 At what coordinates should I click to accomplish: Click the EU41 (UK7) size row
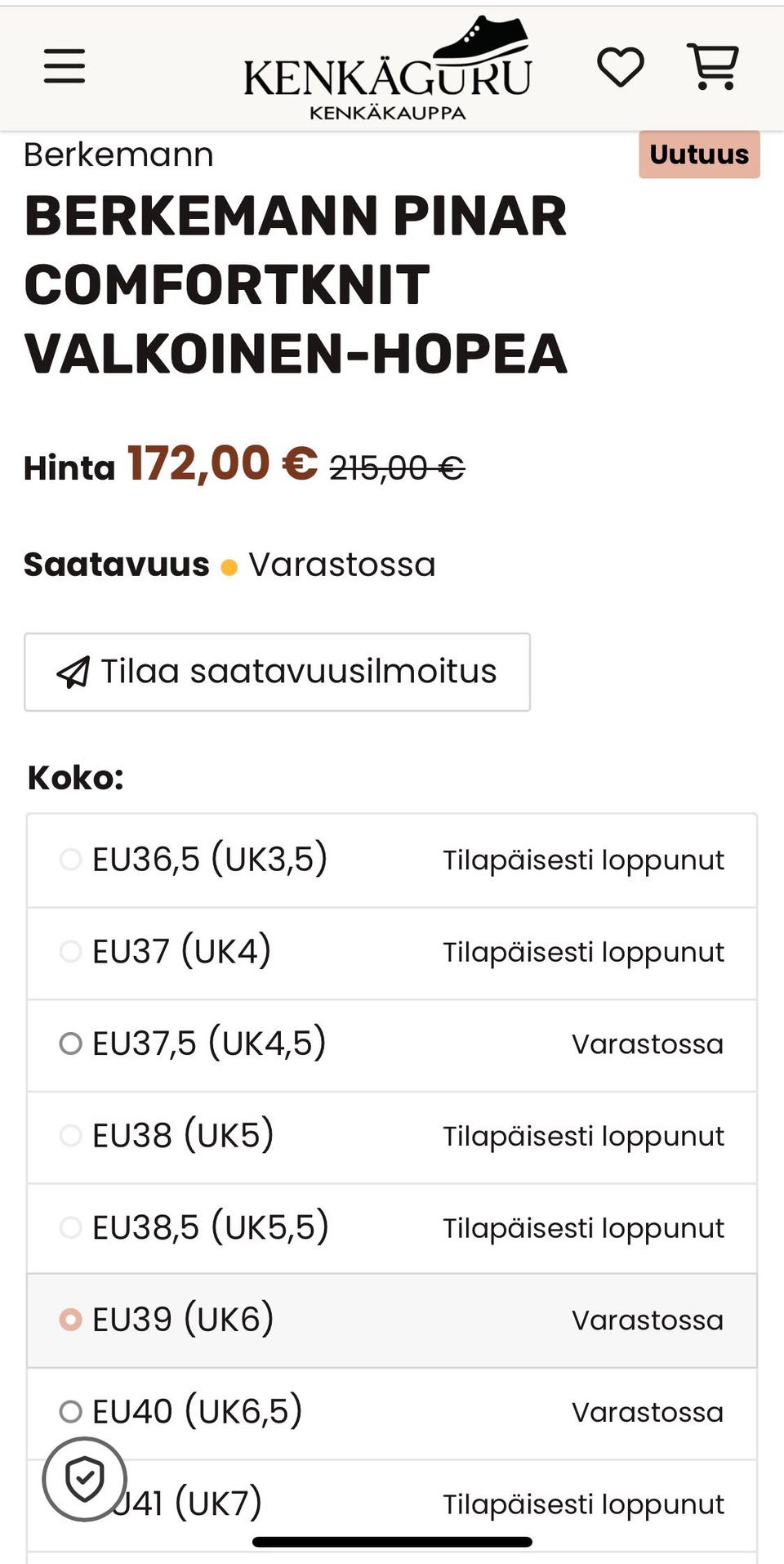(392, 1504)
